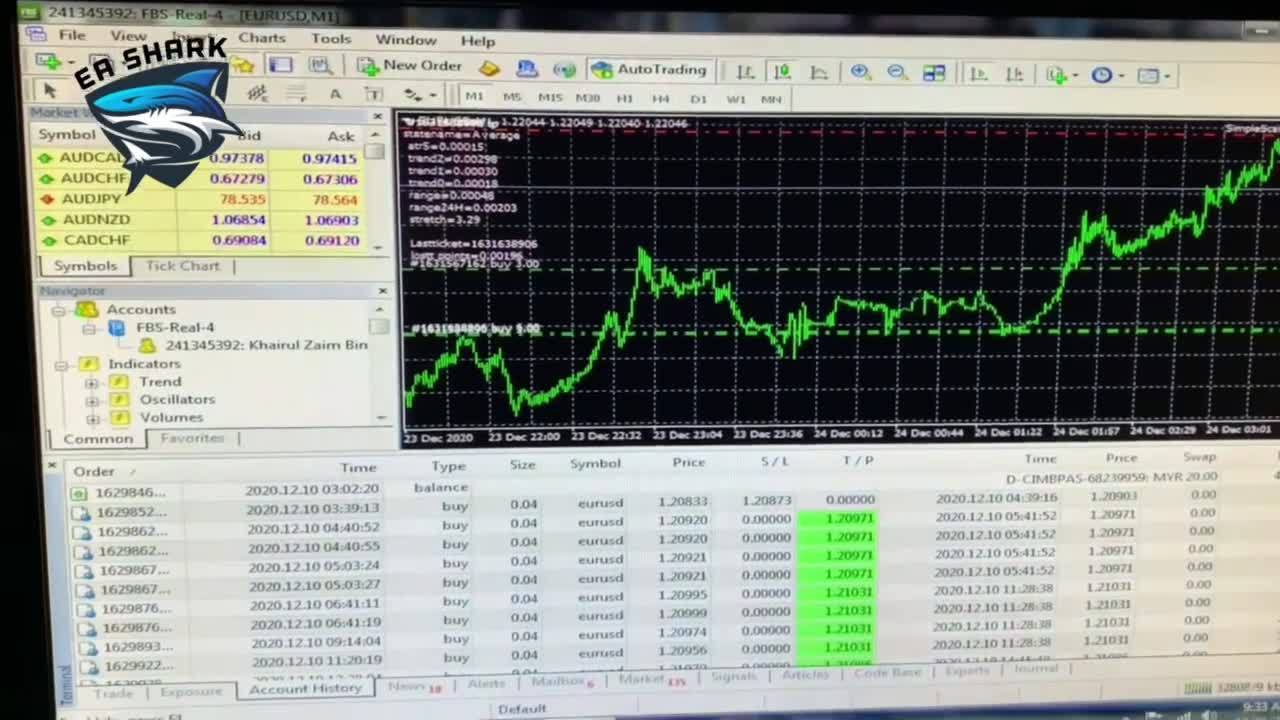Switch to the Tick Chart tab

click(x=183, y=266)
